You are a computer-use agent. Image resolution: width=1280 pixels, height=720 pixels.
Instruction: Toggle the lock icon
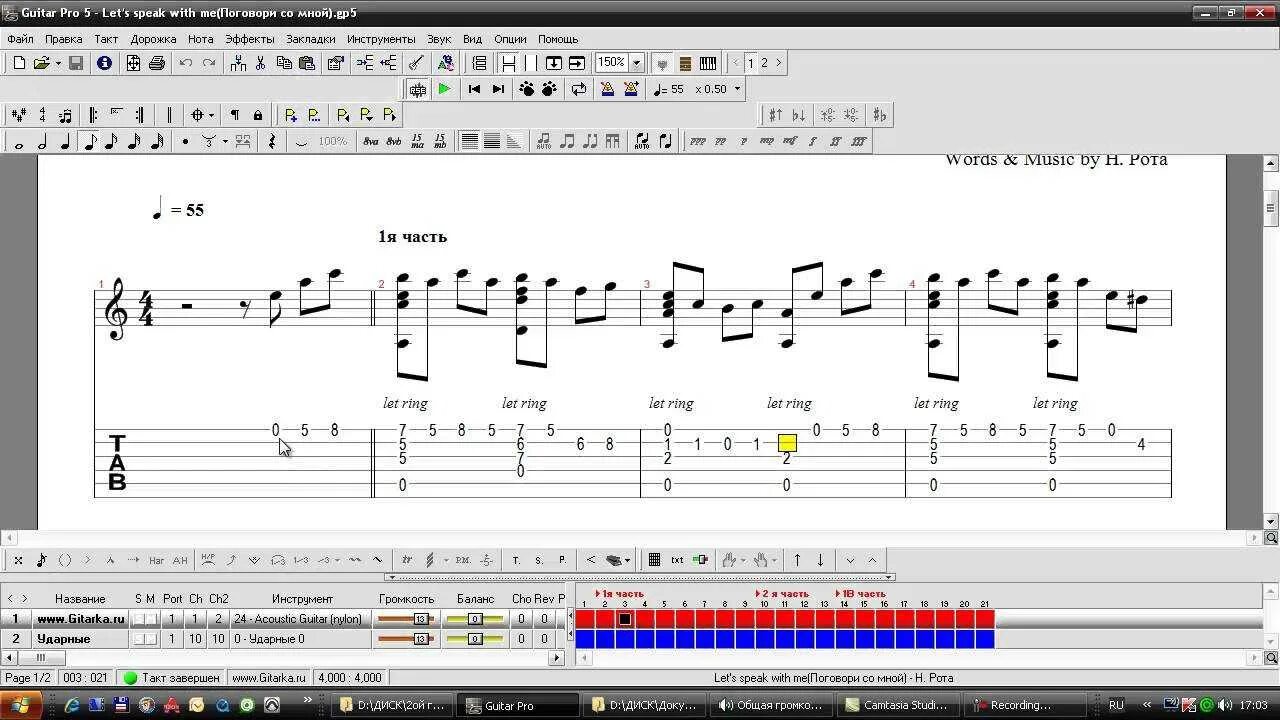point(258,115)
